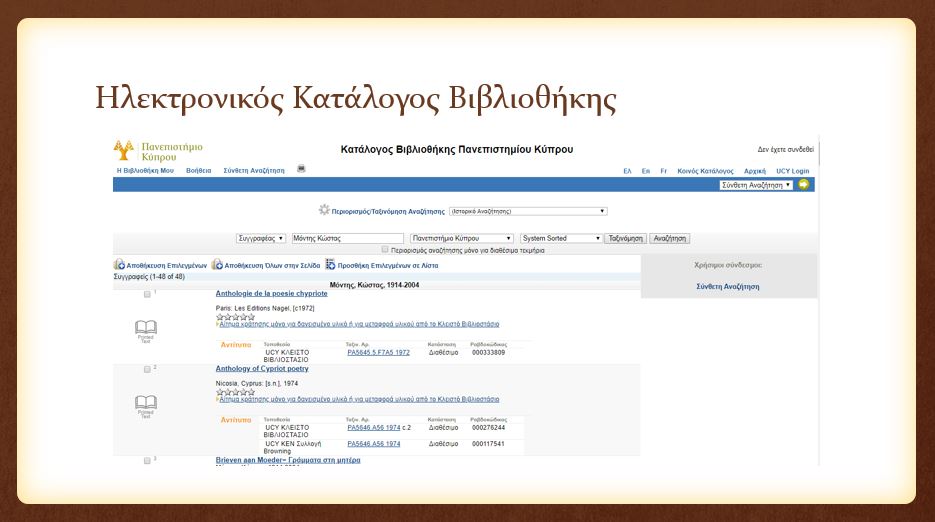
Task: Open call number PA5645.5.F7A5 1972
Action: (379, 353)
